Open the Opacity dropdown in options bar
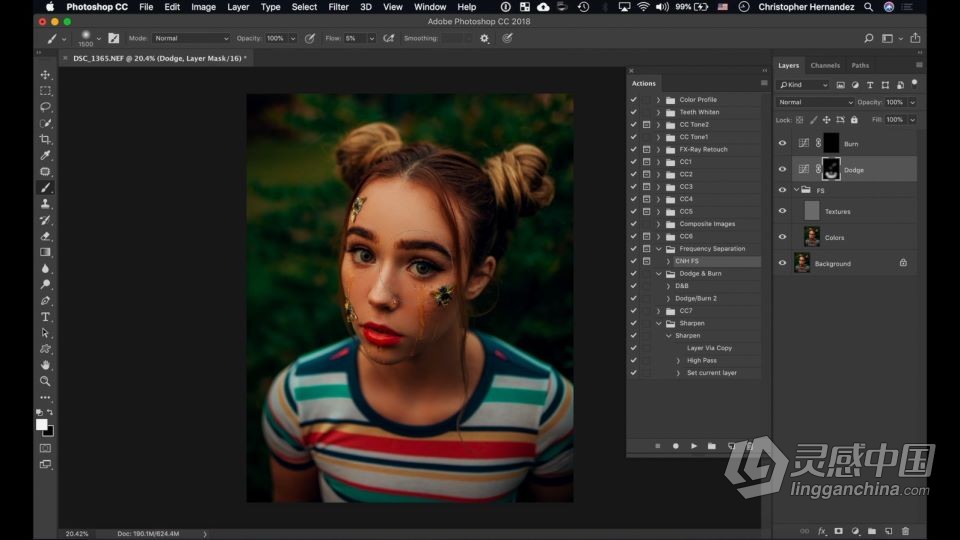Viewport: 960px width, 540px height. coord(293,38)
